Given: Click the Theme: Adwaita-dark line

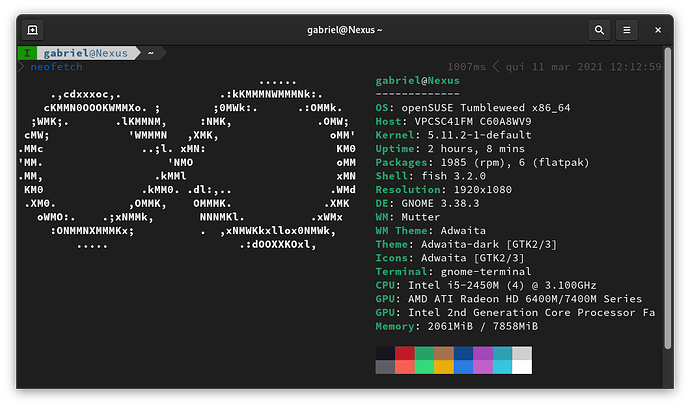Looking at the screenshot, I should [466, 244].
